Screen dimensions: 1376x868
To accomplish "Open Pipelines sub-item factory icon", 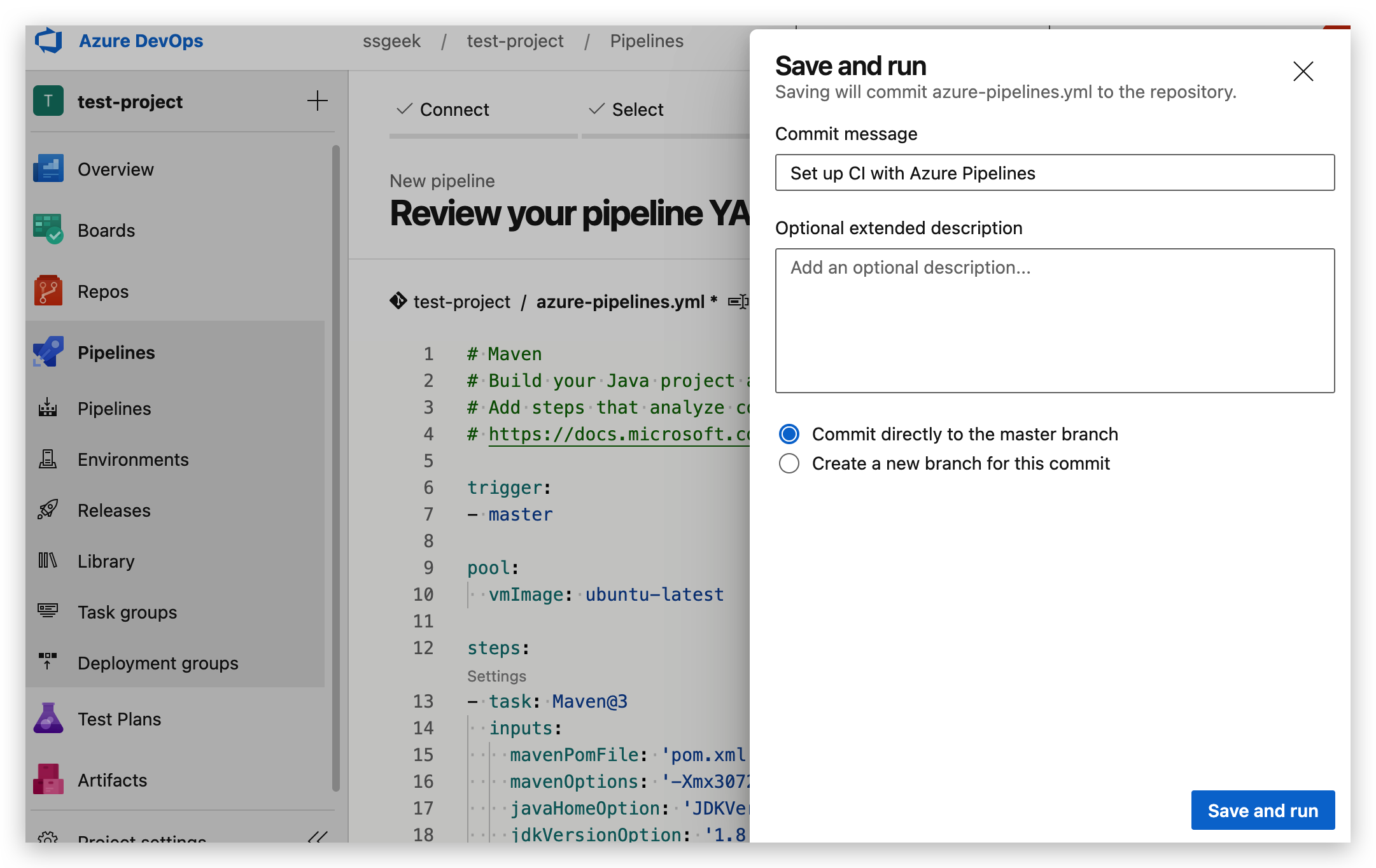I will tap(48, 408).
